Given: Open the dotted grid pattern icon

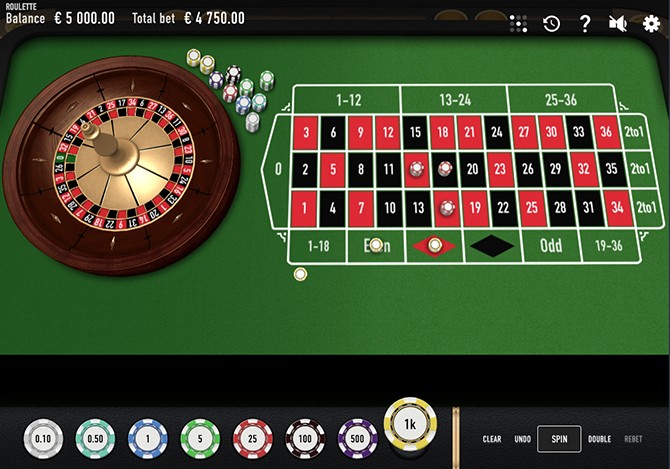Looking at the screenshot, I should pyautogui.click(x=518, y=23).
